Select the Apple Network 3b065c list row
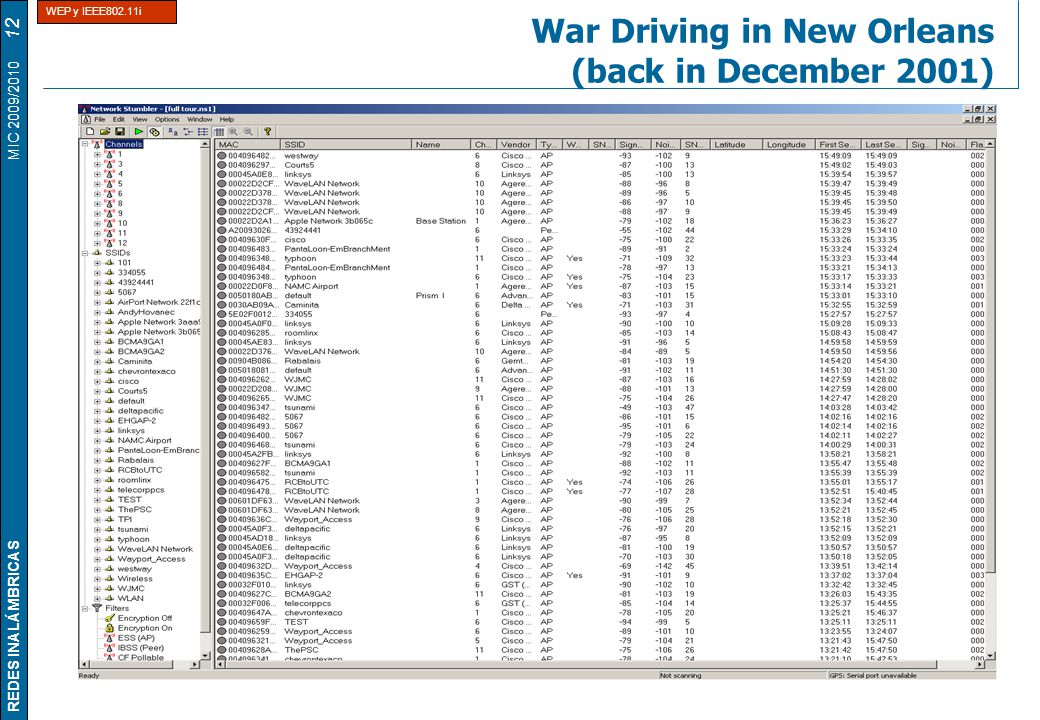This screenshot has width=1040, height=720. pos(600,221)
